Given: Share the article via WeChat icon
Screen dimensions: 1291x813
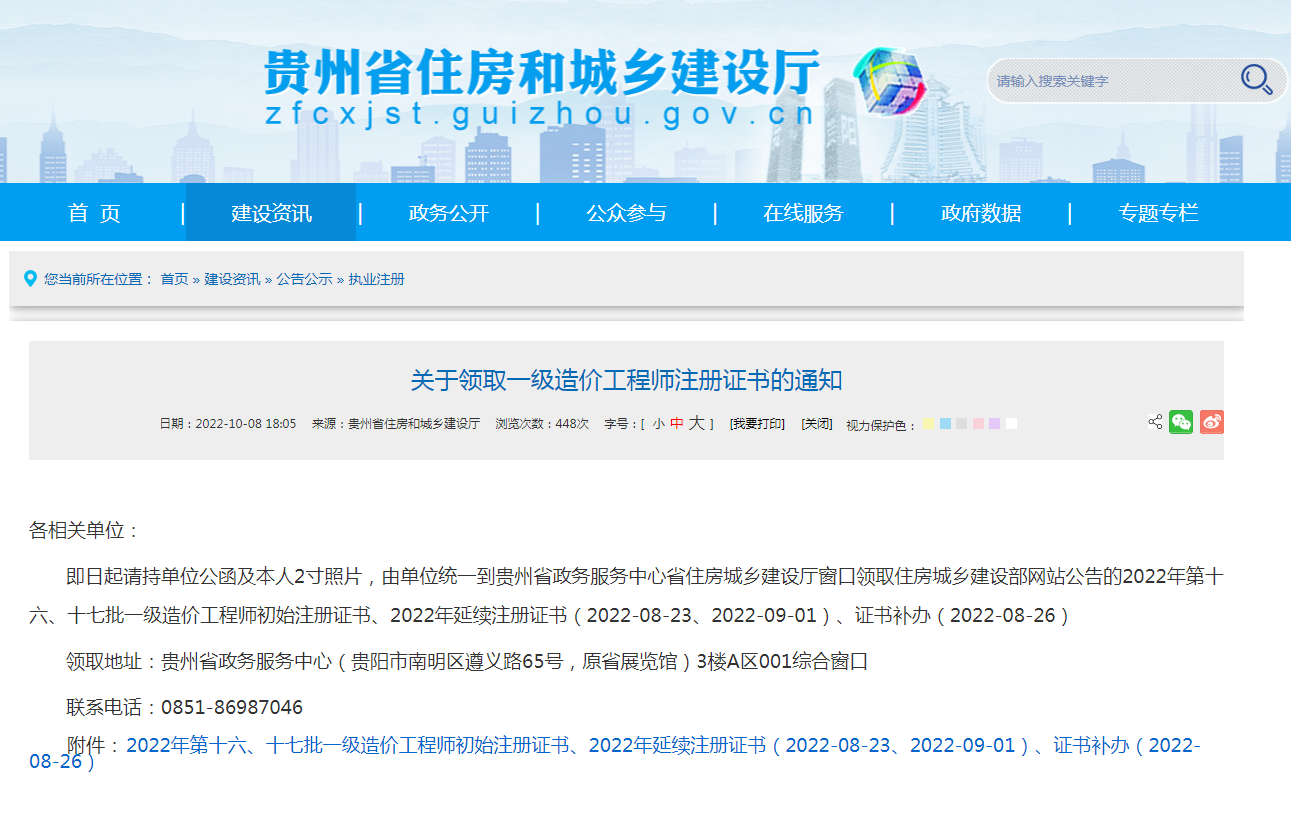Looking at the screenshot, I should [x=1181, y=422].
